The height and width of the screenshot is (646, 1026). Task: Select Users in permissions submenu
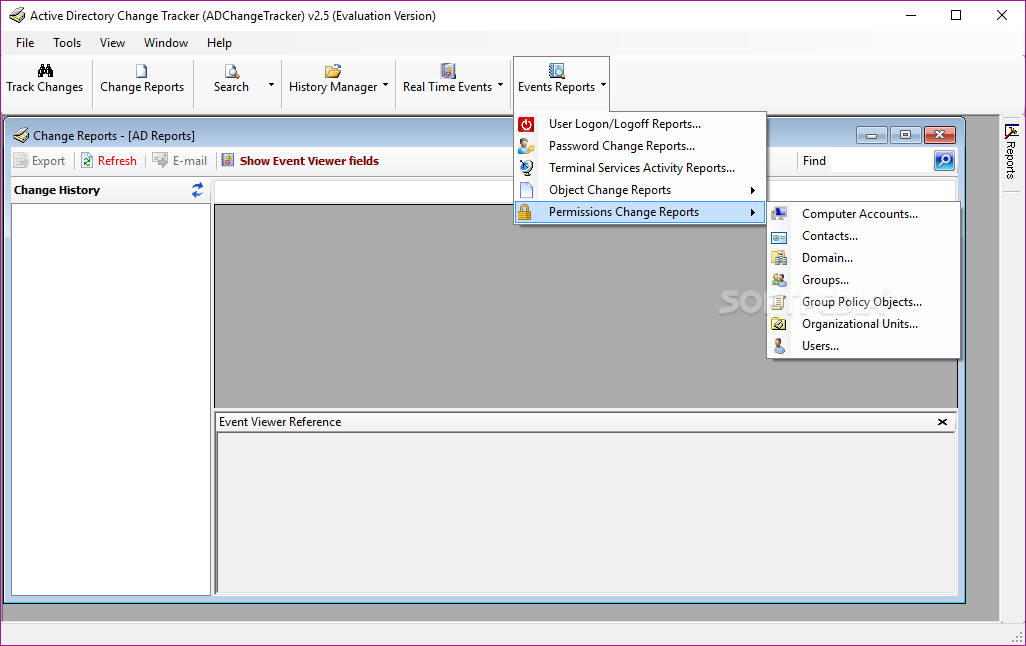coord(863,346)
